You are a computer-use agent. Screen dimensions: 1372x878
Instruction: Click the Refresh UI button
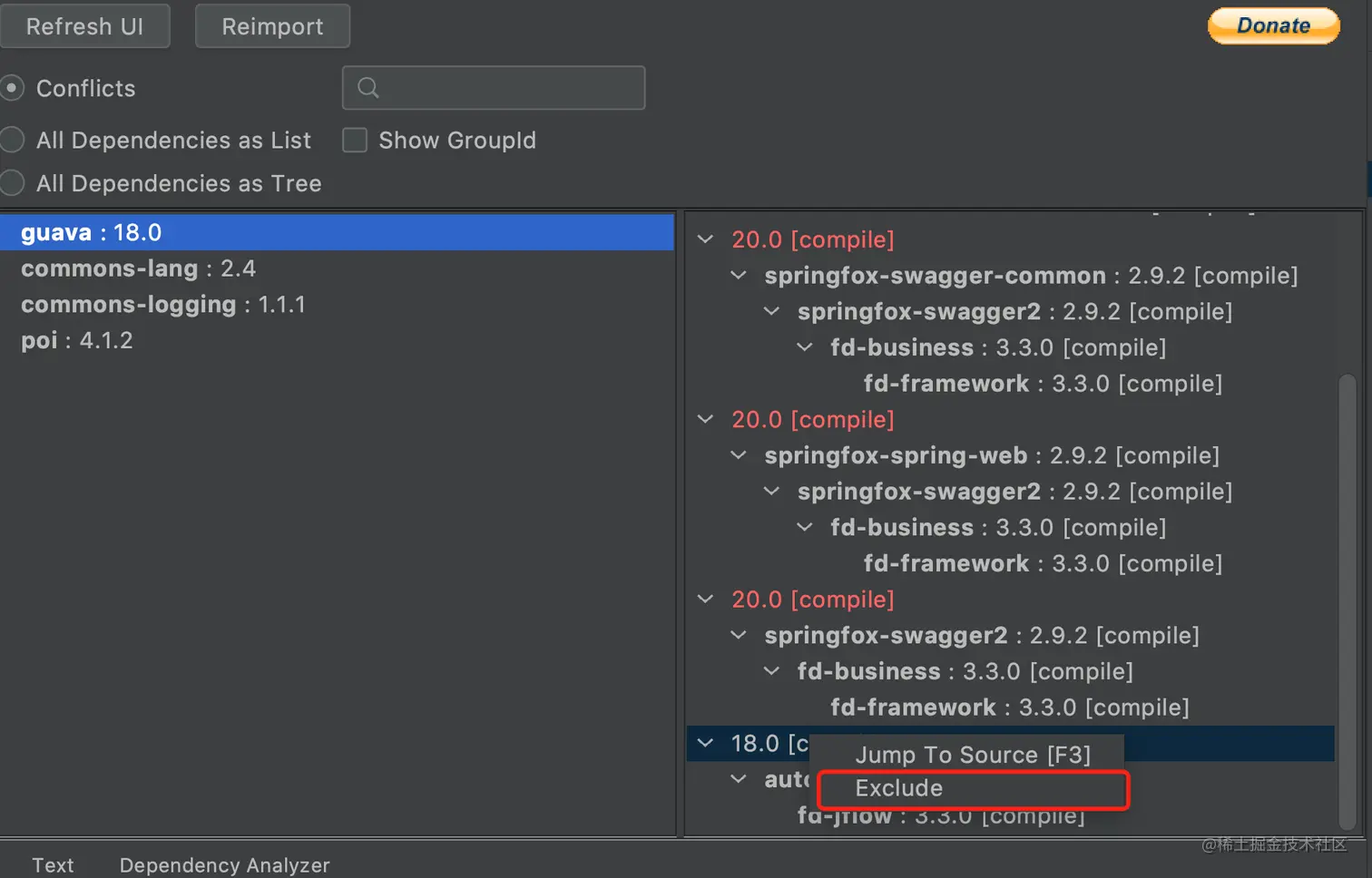[x=84, y=26]
